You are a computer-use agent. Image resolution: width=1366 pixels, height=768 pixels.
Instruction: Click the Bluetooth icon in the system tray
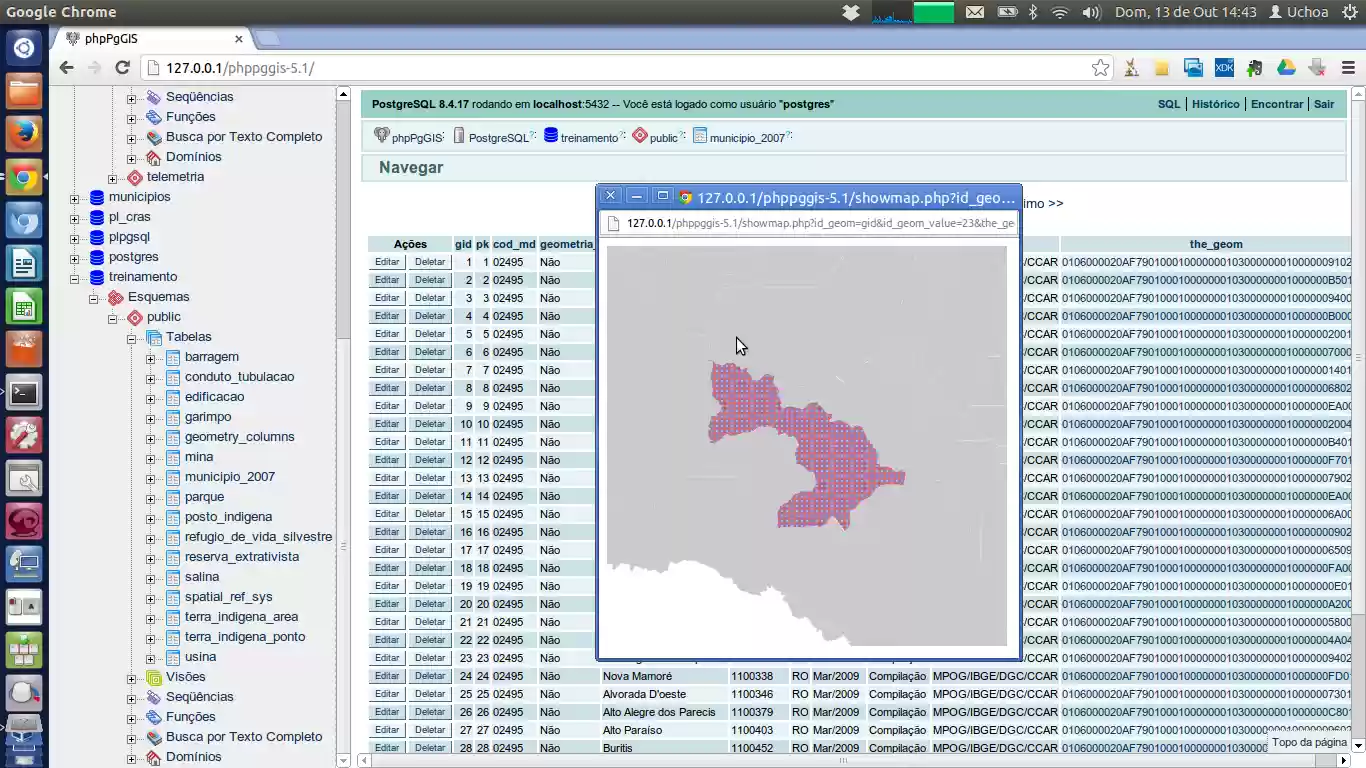(1031, 12)
